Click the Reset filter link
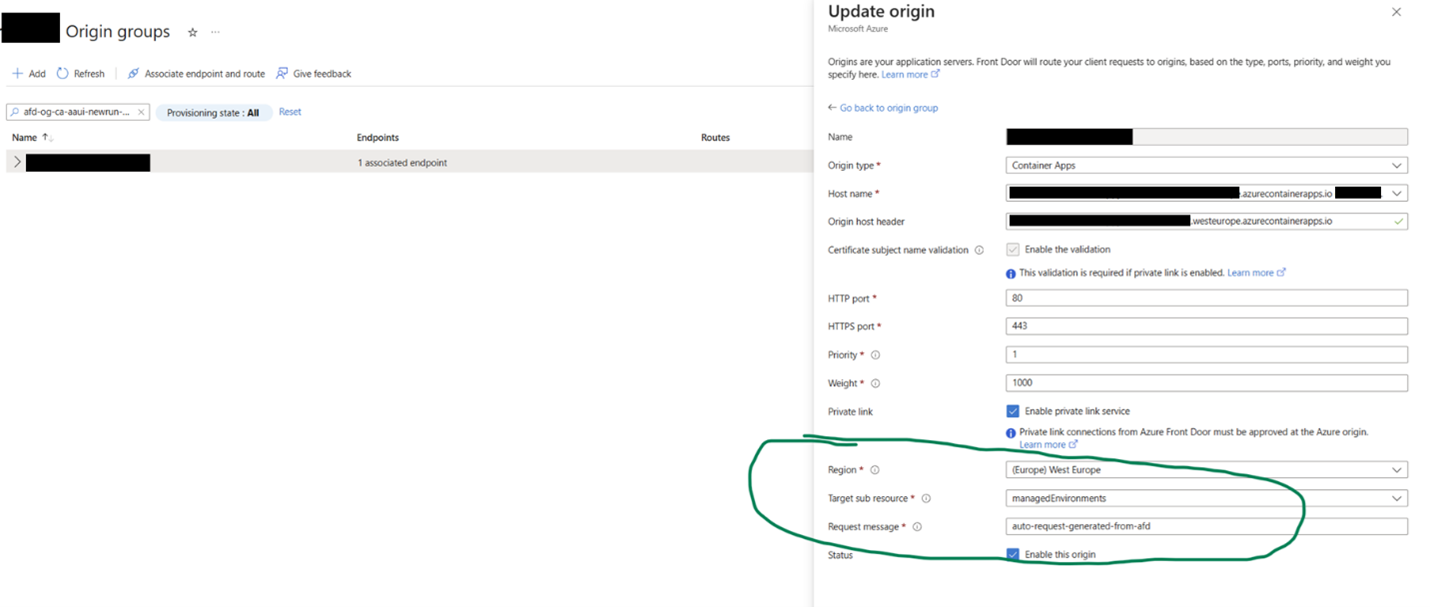The width and height of the screenshot is (1430, 607). (x=290, y=112)
